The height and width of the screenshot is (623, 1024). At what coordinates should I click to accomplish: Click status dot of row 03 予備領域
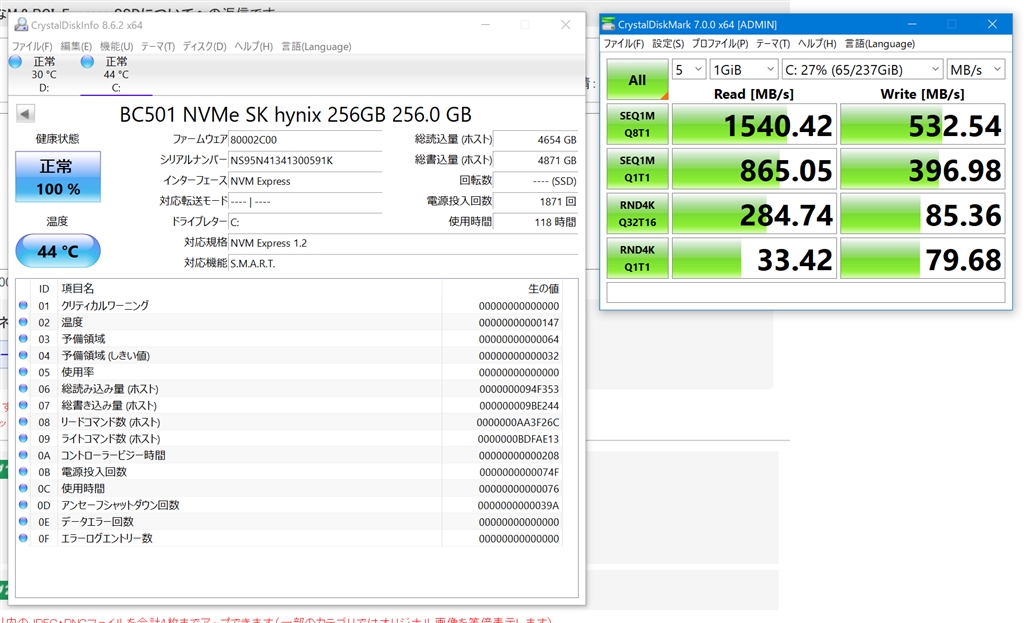(24, 339)
